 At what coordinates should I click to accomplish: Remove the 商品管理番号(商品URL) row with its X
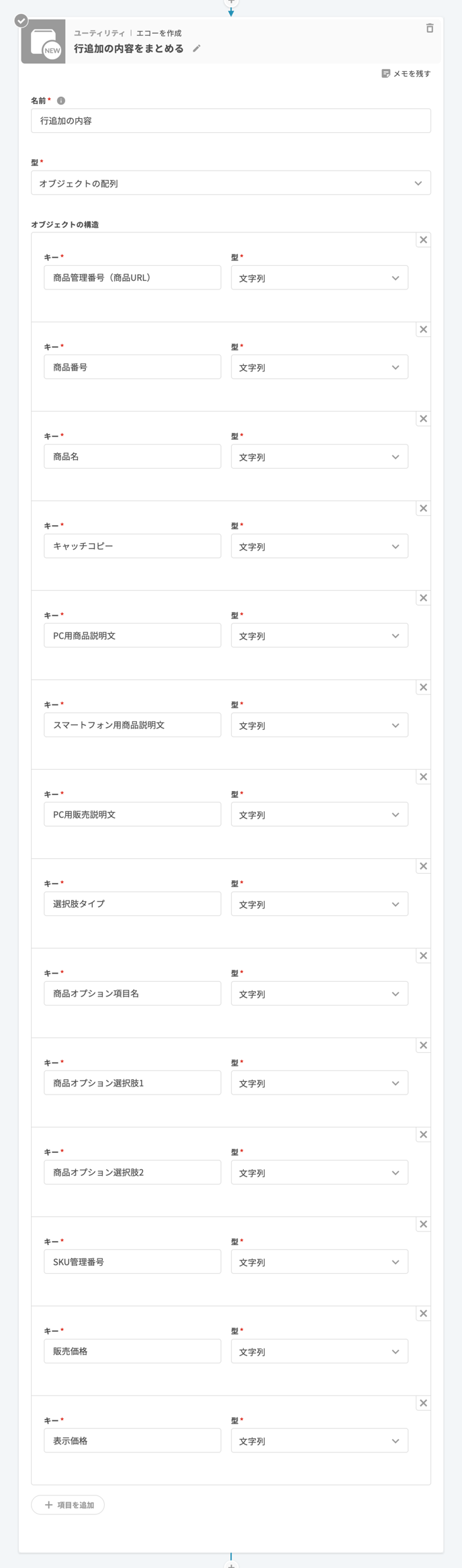(x=423, y=240)
